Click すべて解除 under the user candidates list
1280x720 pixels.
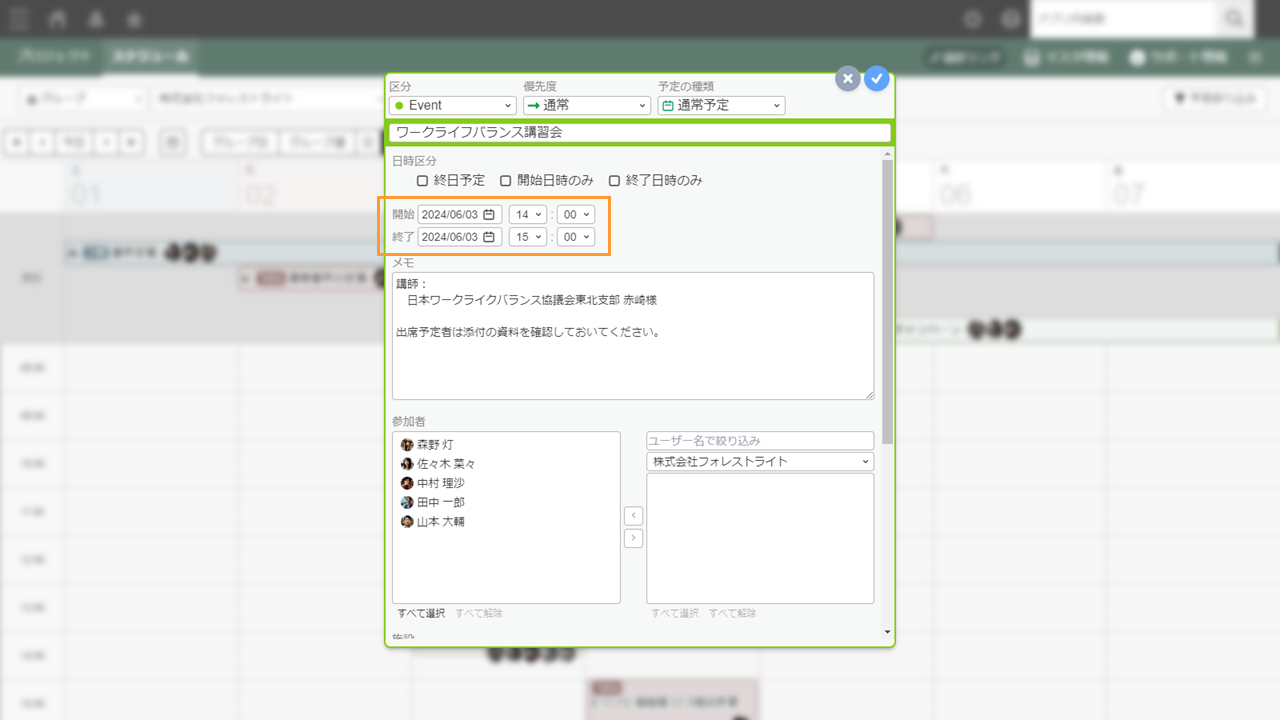[x=733, y=613]
